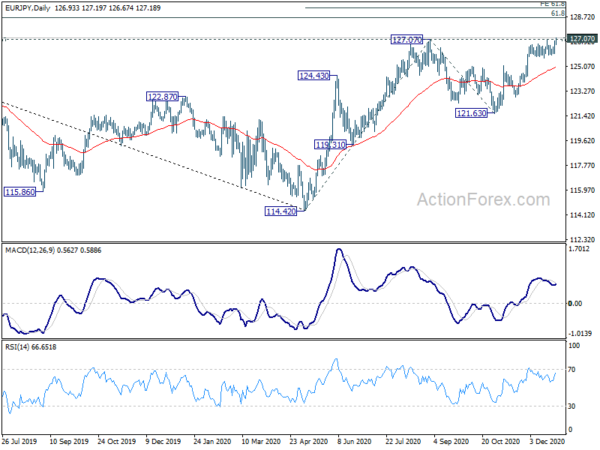Select the 3 Dec 2020 date marker
Image resolution: width=600 pixels, height=450 pixels.
[x=547, y=441]
